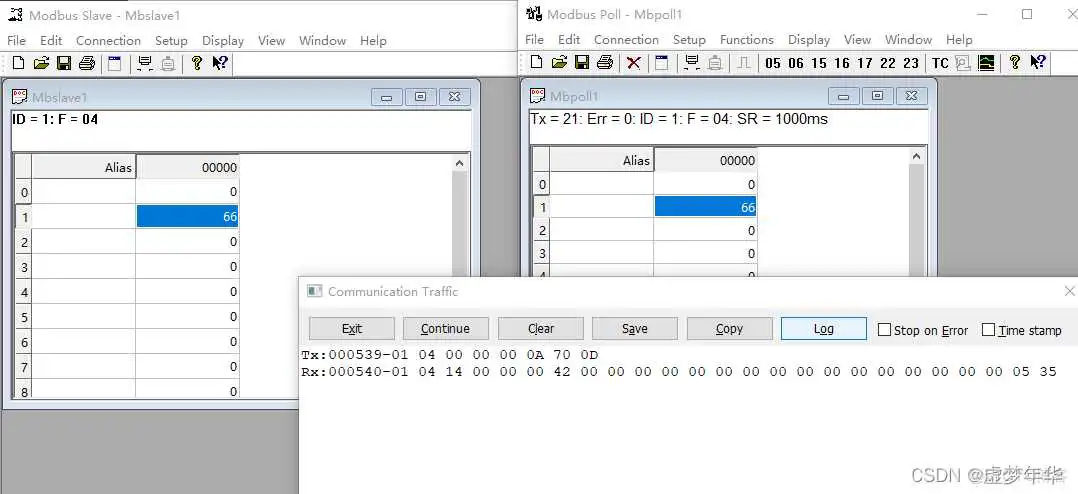Image resolution: width=1078 pixels, height=494 pixels.
Task: Open the Functions menu in Modbus Poll
Action: click(746, 40)
